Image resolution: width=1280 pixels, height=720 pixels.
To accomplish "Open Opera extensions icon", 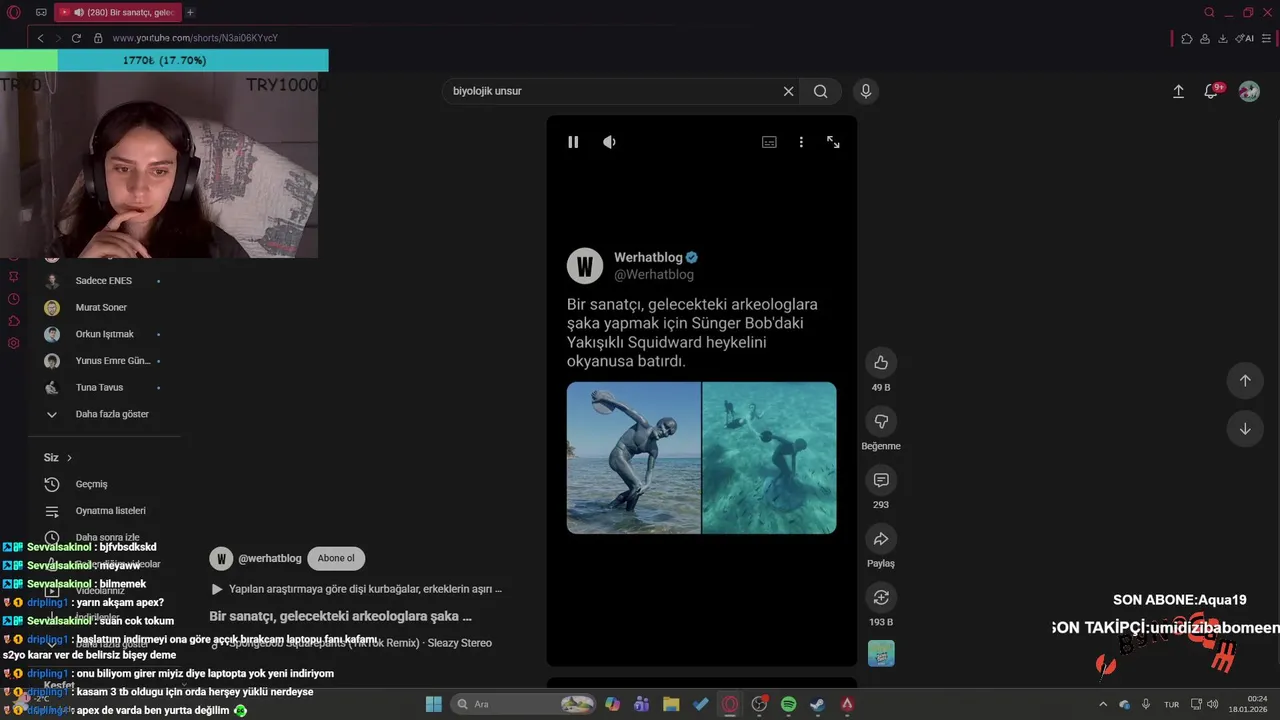I will tap(1186, 38).
